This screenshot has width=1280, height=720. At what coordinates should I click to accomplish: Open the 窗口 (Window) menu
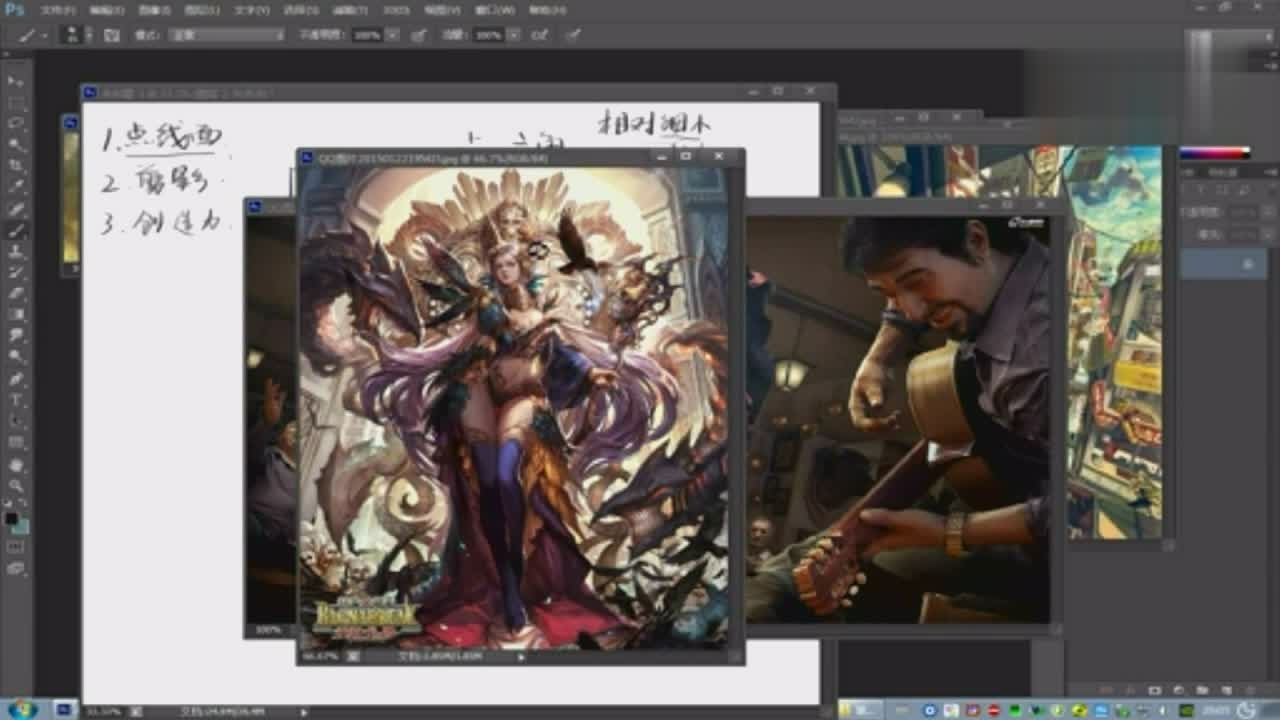tap(497, 10)
